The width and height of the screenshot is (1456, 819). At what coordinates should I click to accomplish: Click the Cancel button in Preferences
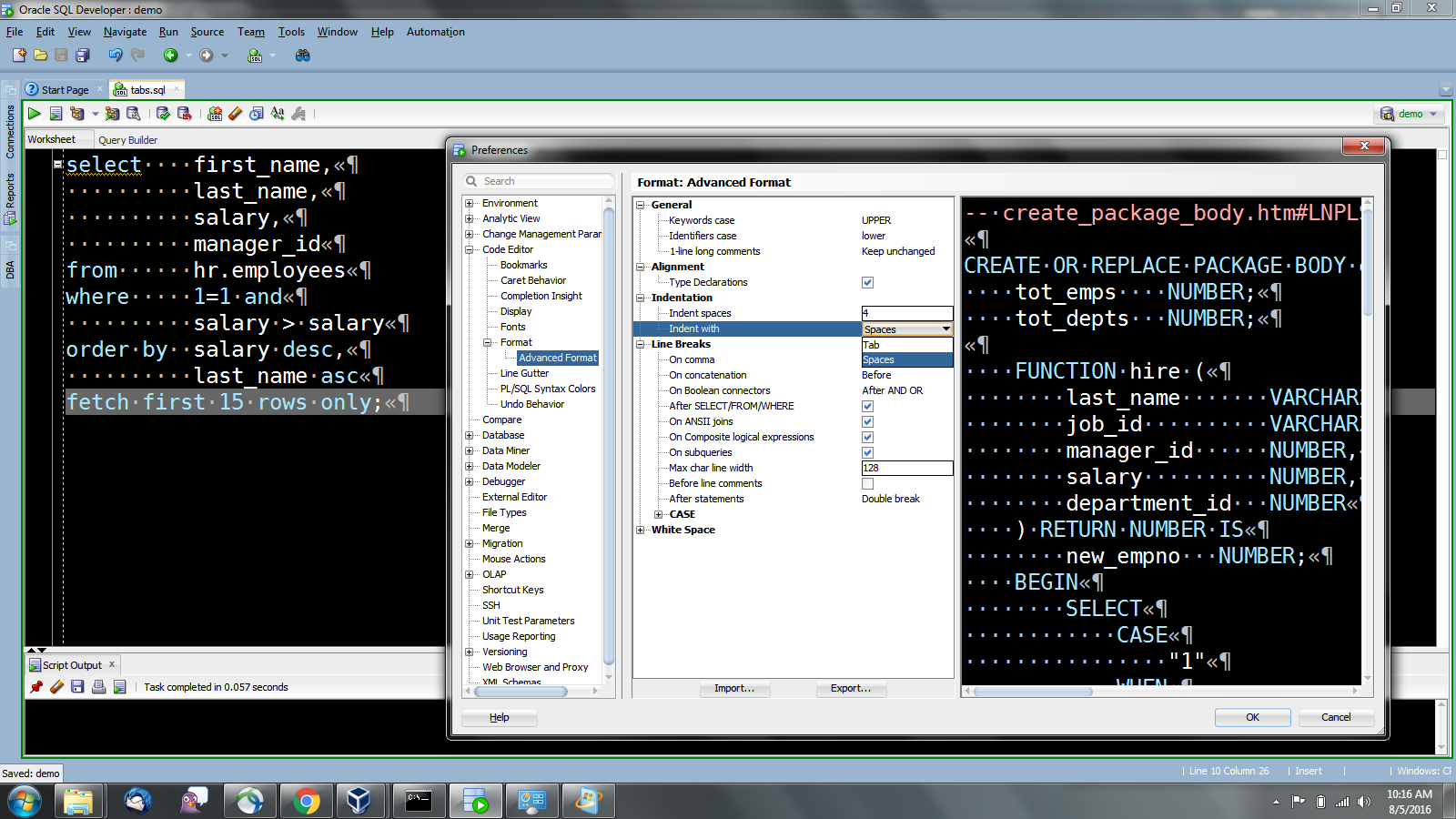pos(1336,717)
